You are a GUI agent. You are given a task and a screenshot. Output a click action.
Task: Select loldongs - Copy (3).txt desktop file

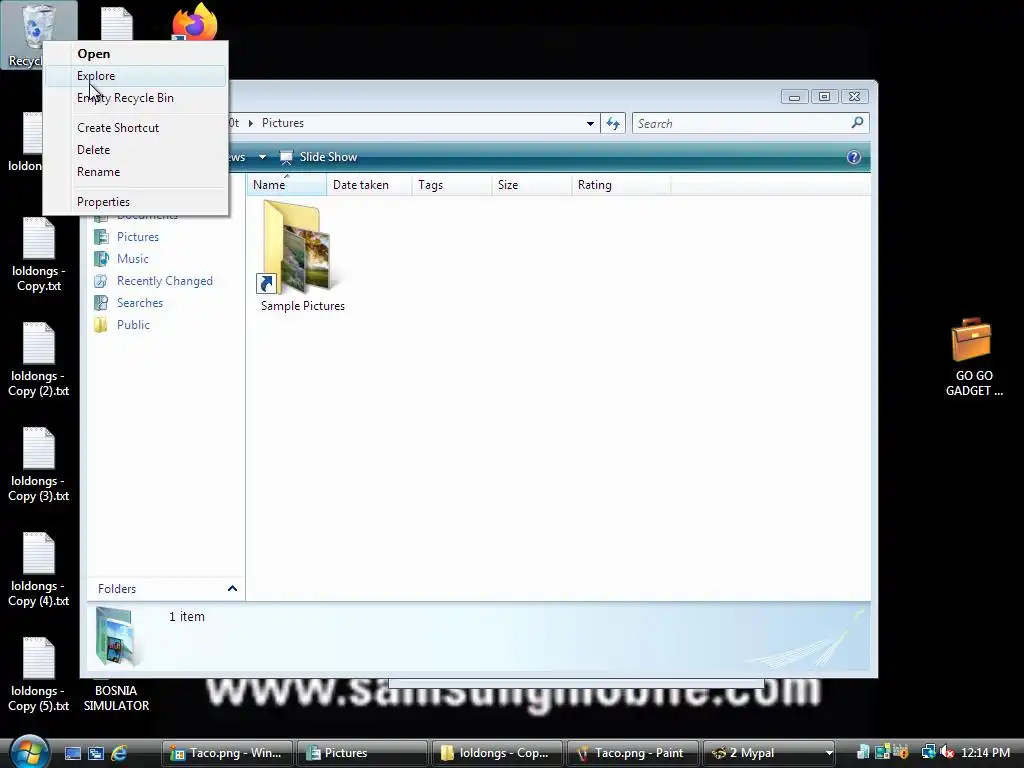39,465
